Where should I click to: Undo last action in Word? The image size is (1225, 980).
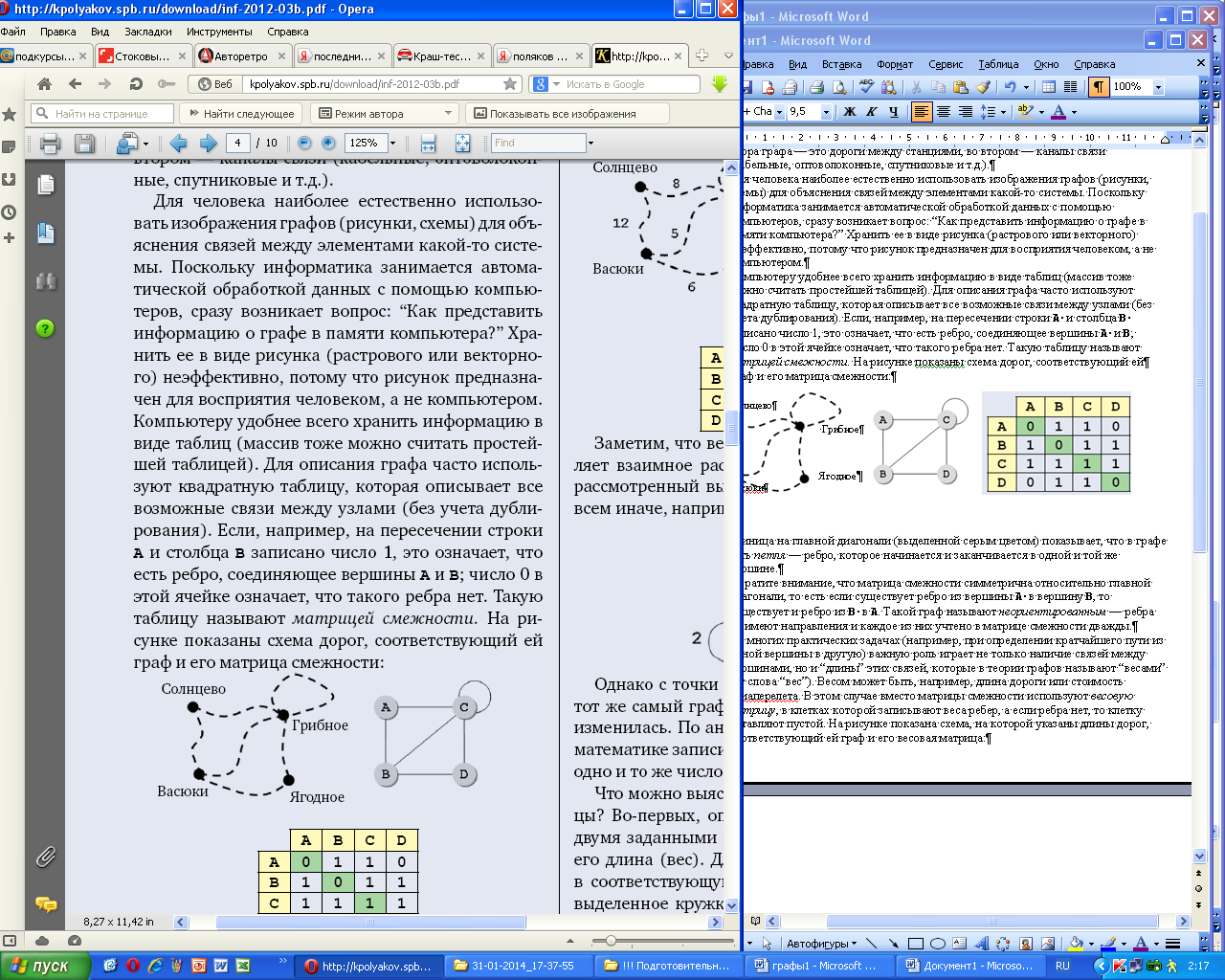pyautogui.click(x=1010, y=87)
